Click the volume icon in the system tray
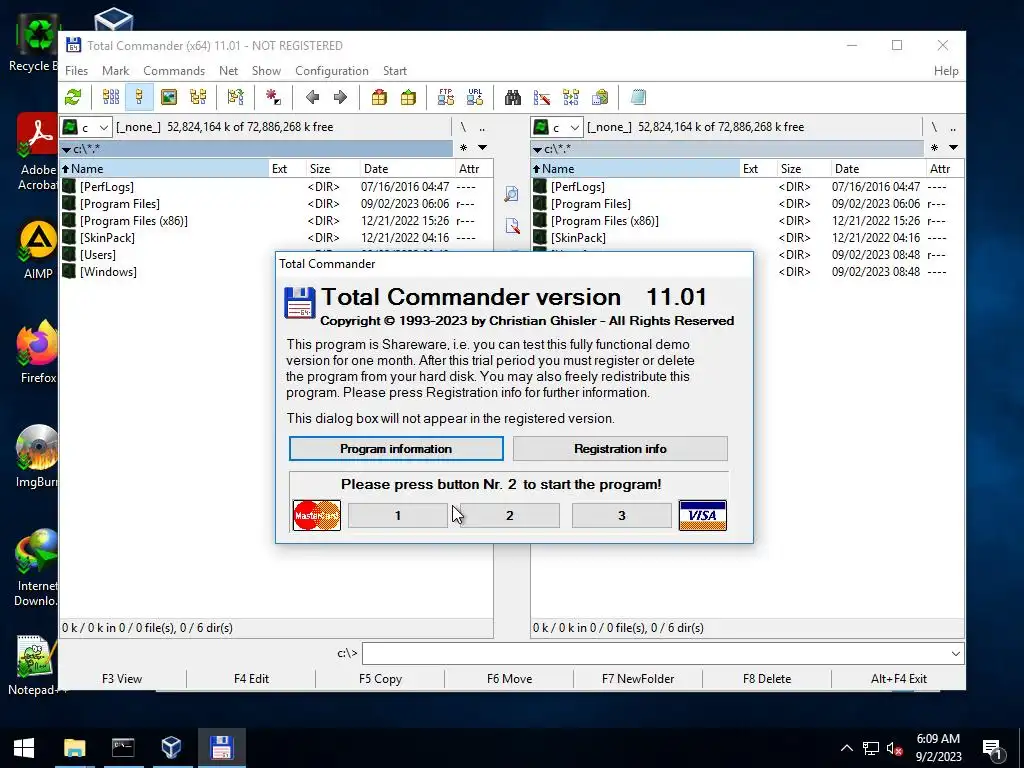The height and width of the screenshot is (768, 1024). pos(895,748)
